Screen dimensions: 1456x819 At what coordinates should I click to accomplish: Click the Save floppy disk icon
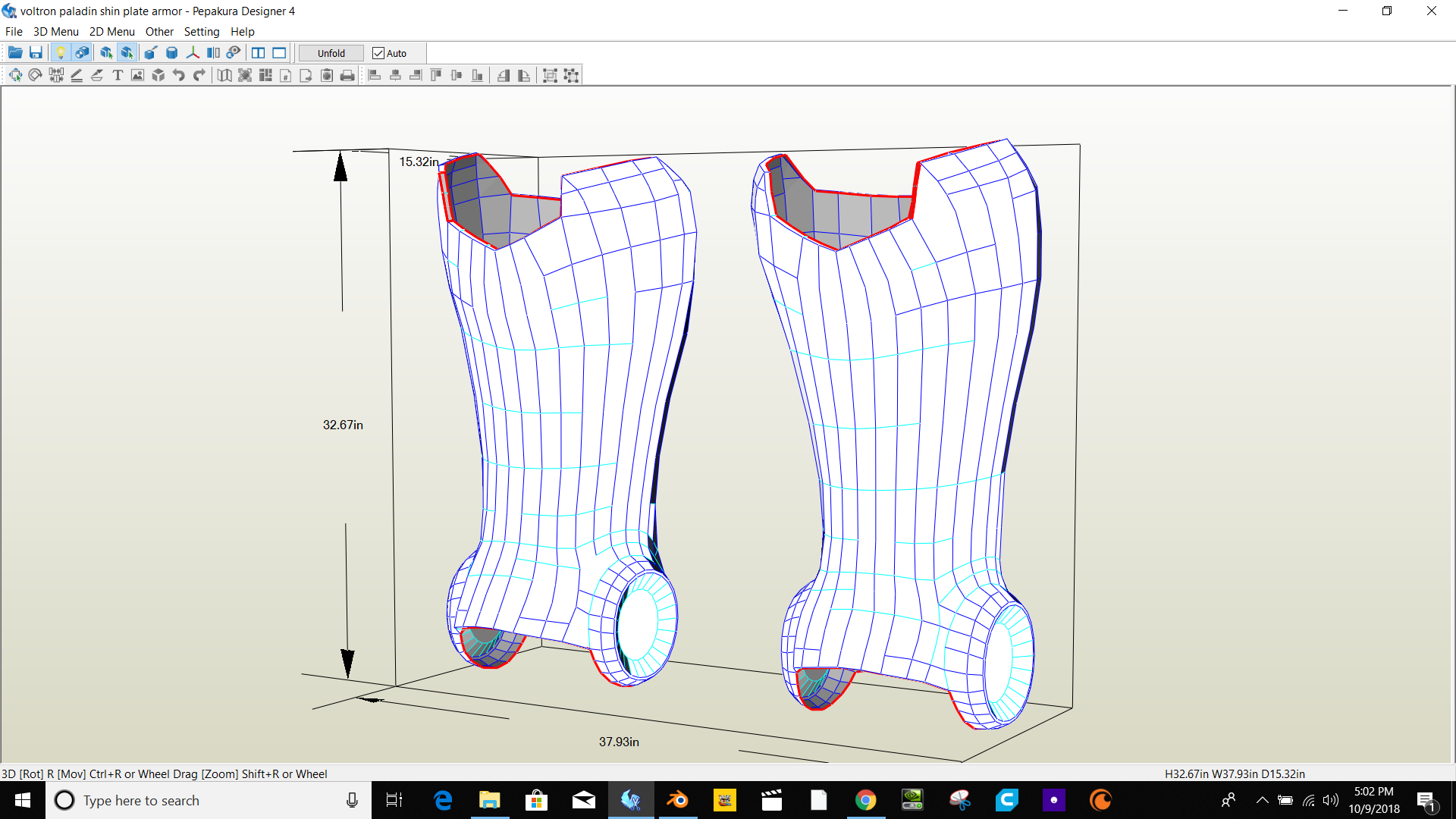click(x=36, y=53)
